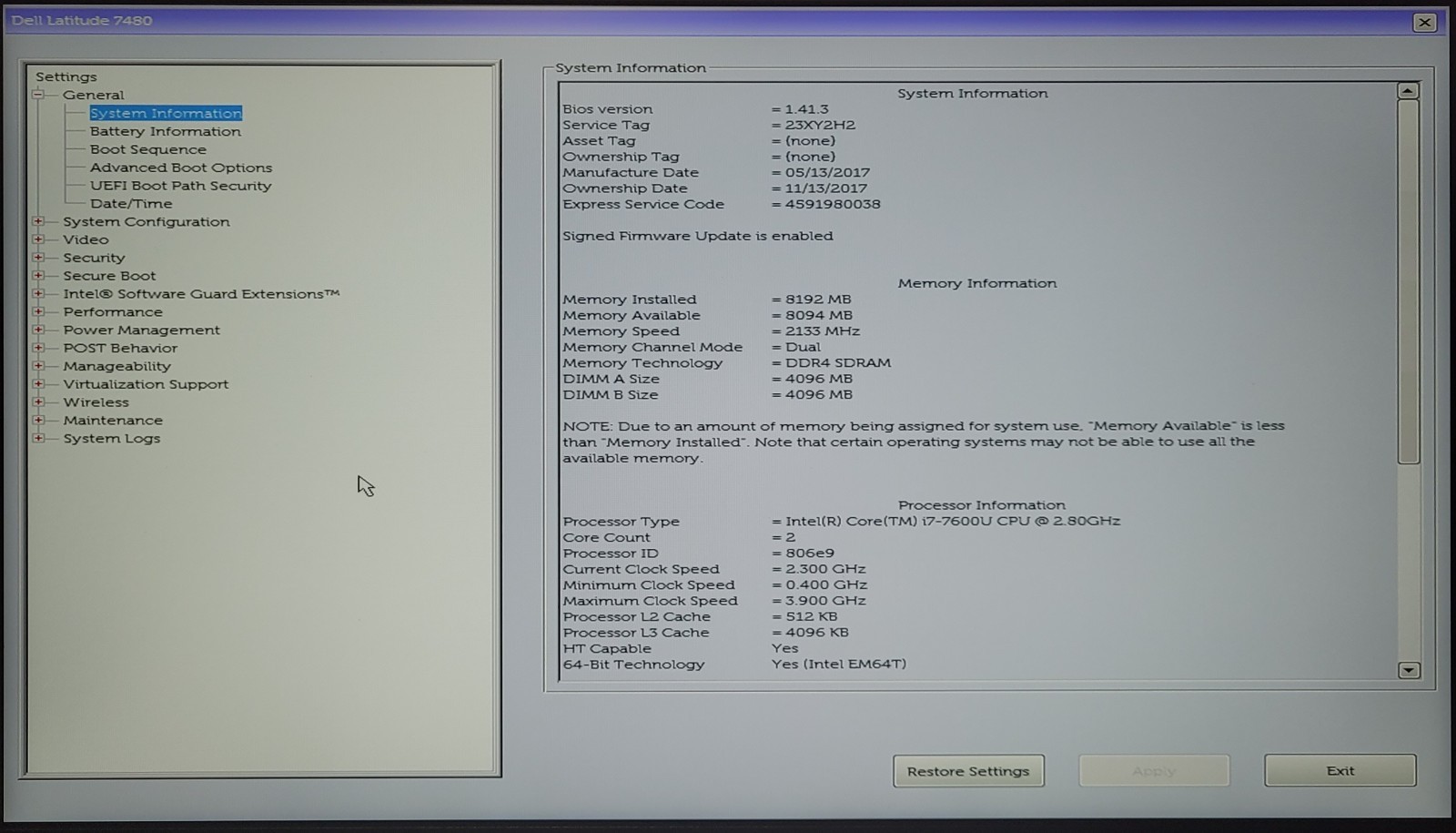Select the Virtualization Support label
This screenshot has height=833, width=1456.
point(146,384)
